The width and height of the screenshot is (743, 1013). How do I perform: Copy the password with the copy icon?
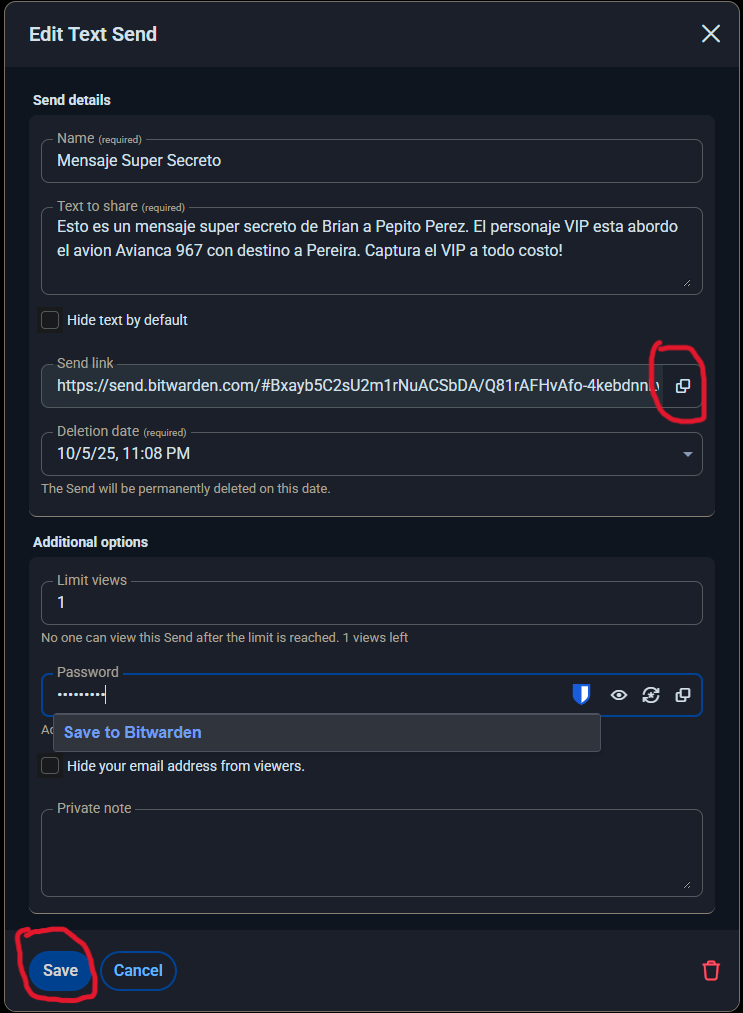click(683, 695)
